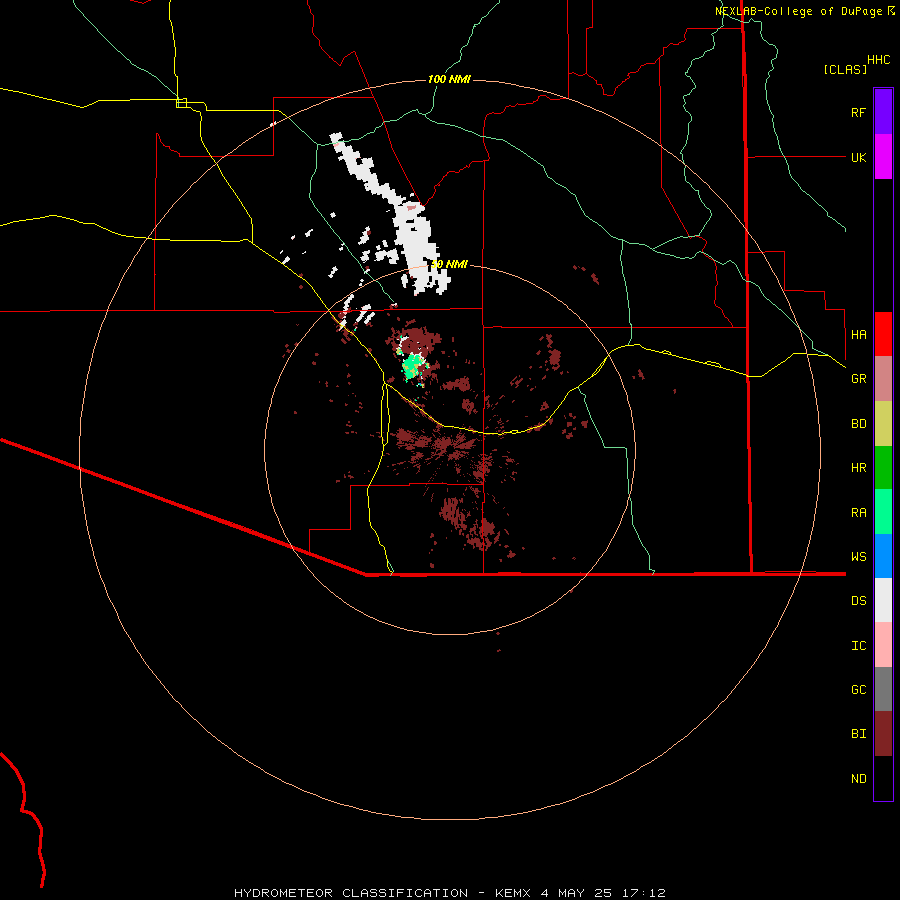Click the HA red legend swatch

[883, 334]
